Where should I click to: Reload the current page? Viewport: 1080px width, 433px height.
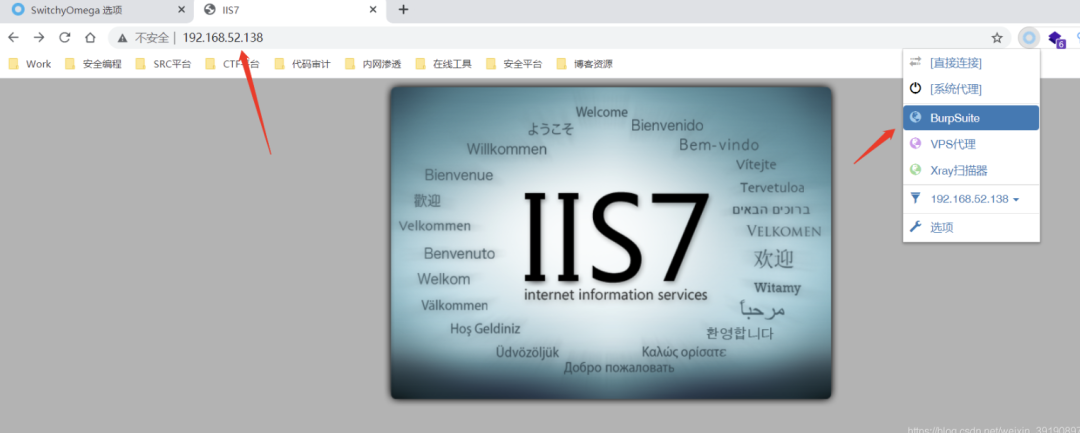[x=65, y=37]
